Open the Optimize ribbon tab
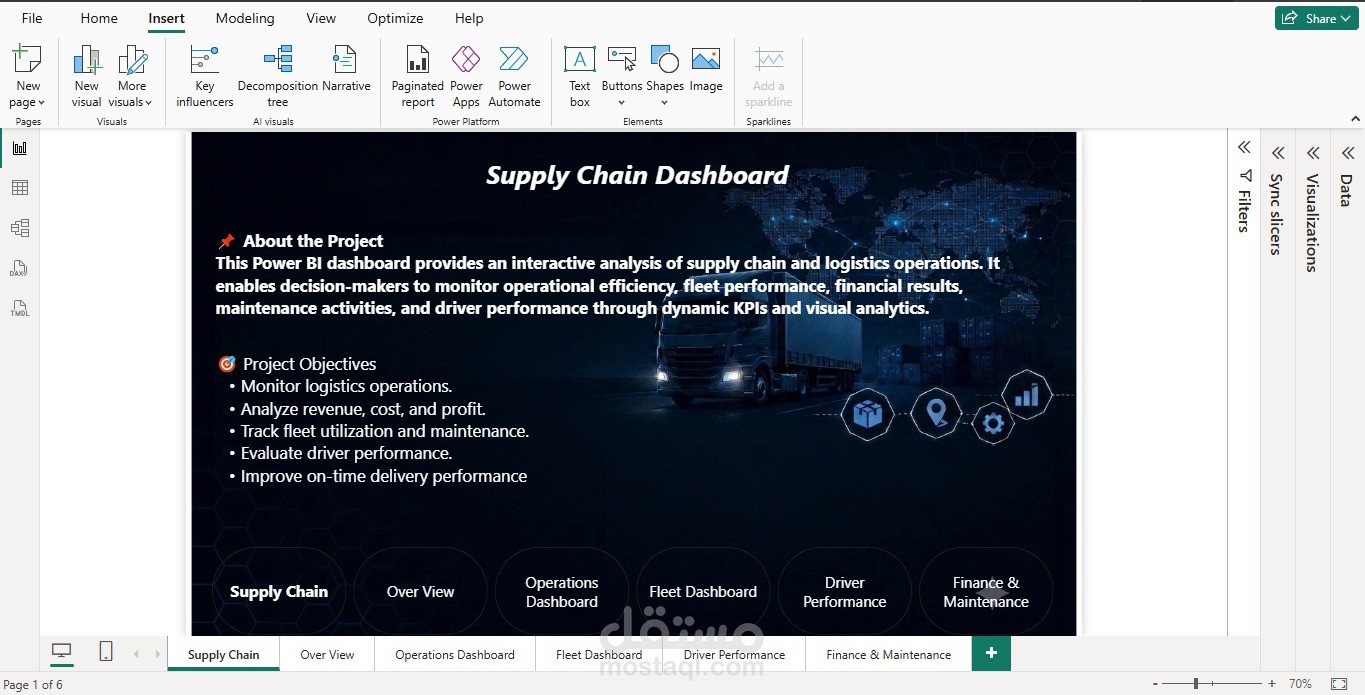This screenshot has width=1365, height=695. 395,18
